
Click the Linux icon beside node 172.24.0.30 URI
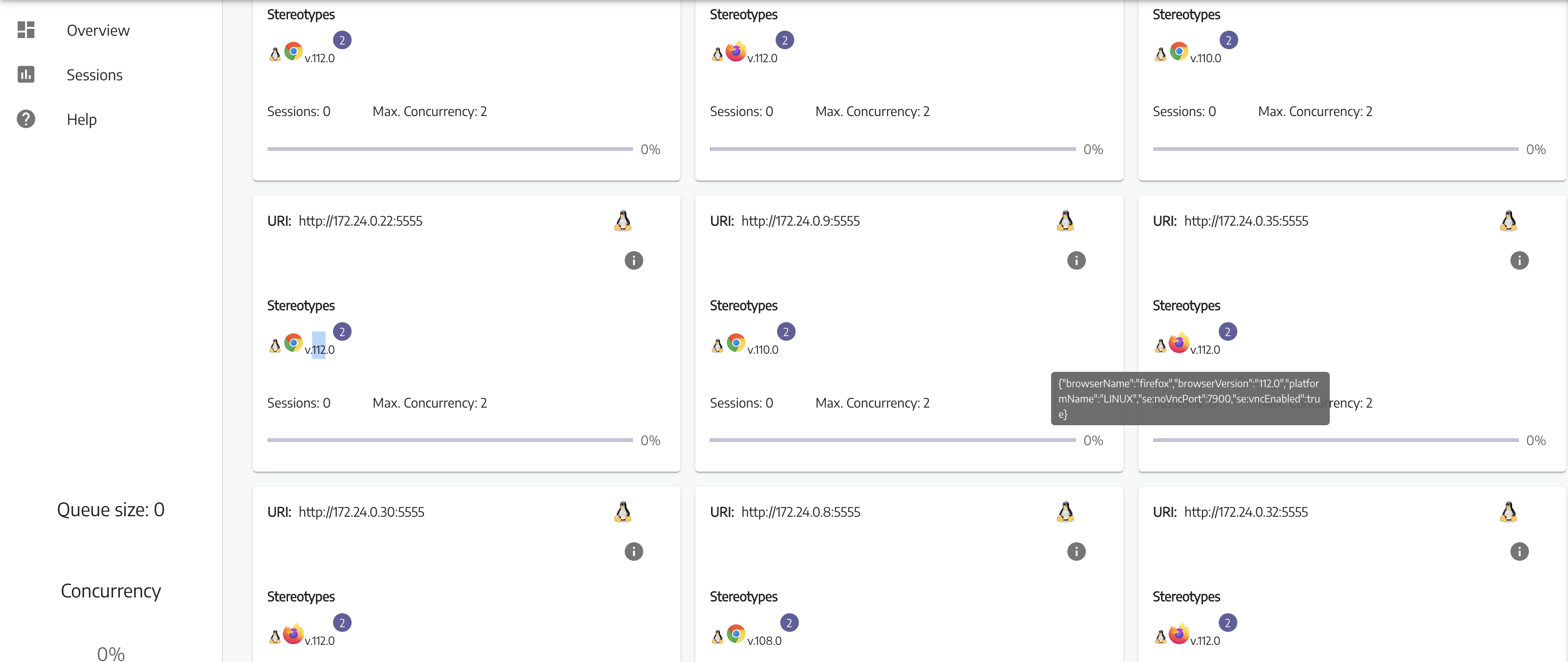[623, 511]
